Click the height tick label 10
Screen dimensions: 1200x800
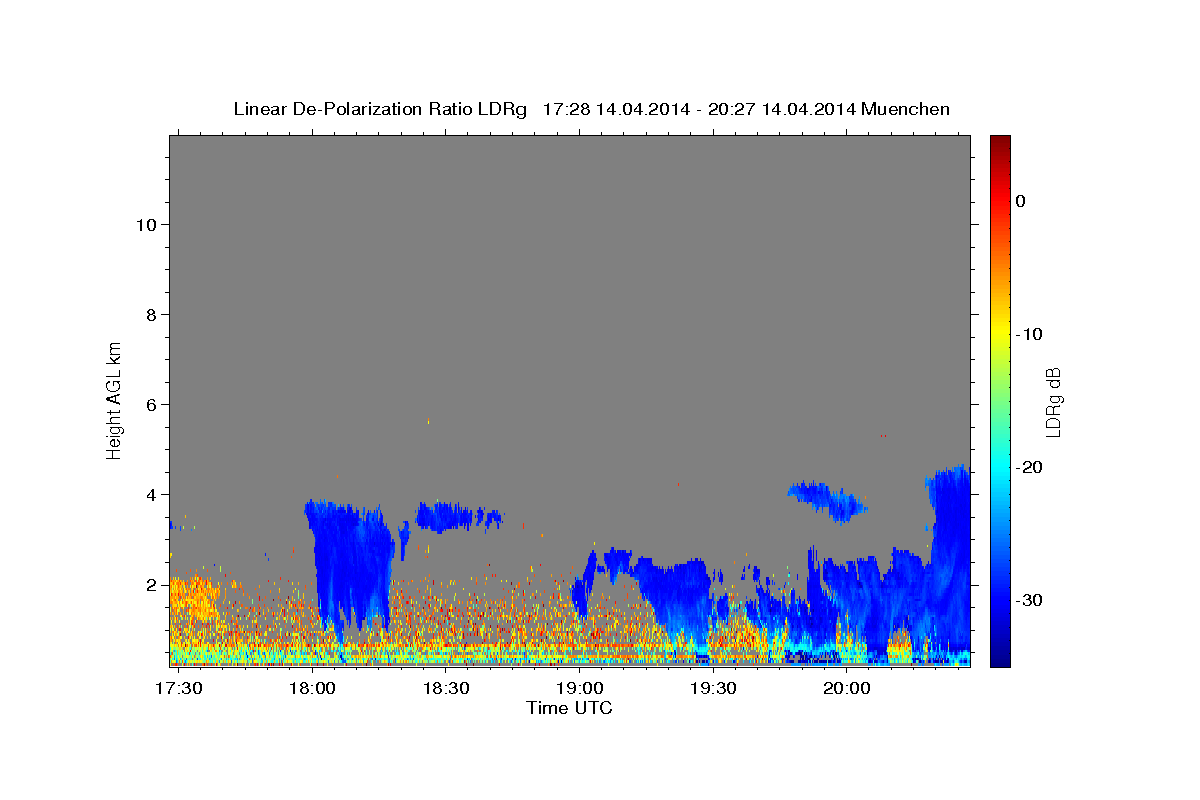[146, 224]
